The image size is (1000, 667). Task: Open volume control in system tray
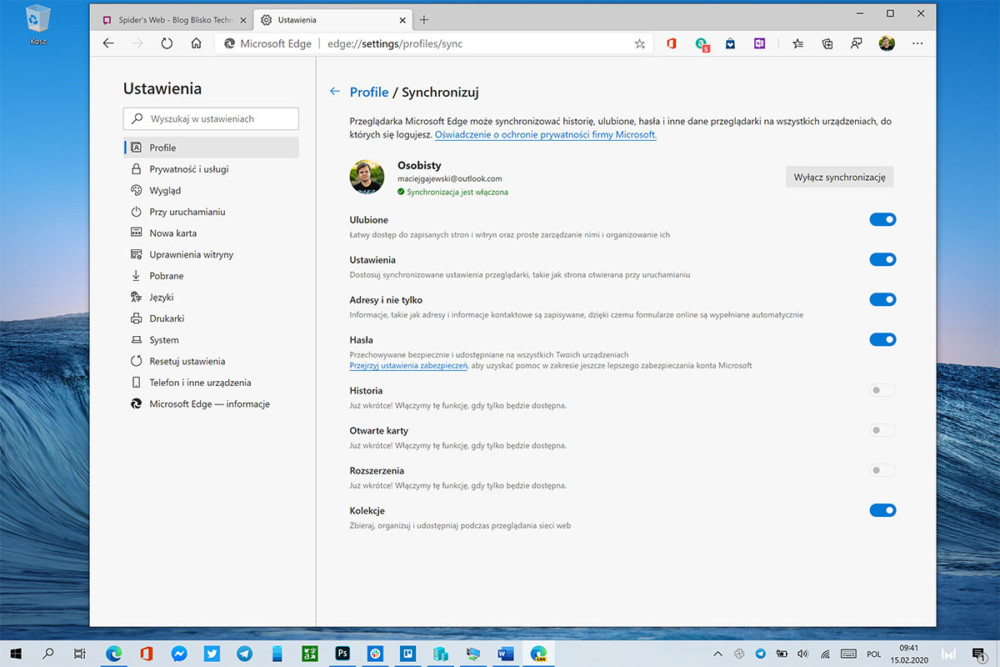pos(802,654)
